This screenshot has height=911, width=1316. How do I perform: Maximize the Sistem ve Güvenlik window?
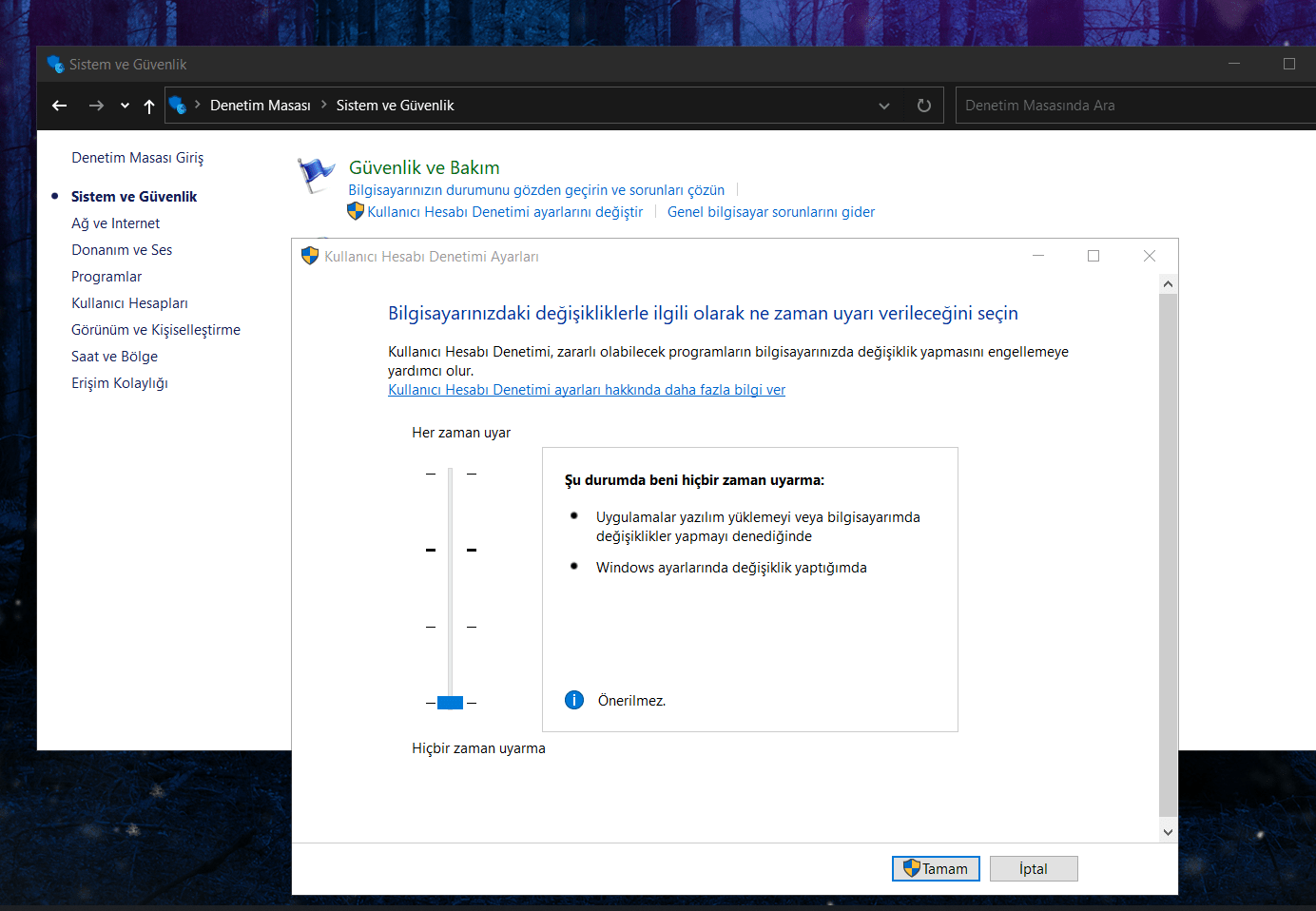tap(1289, 64)
